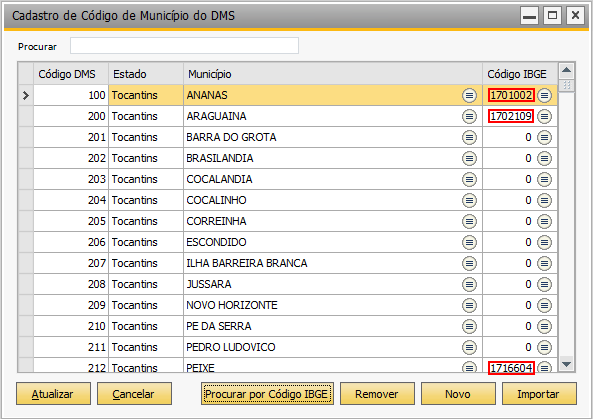Open list icon beside COCALINHO municipality
593x419 pixels.
tap(469, 200)
